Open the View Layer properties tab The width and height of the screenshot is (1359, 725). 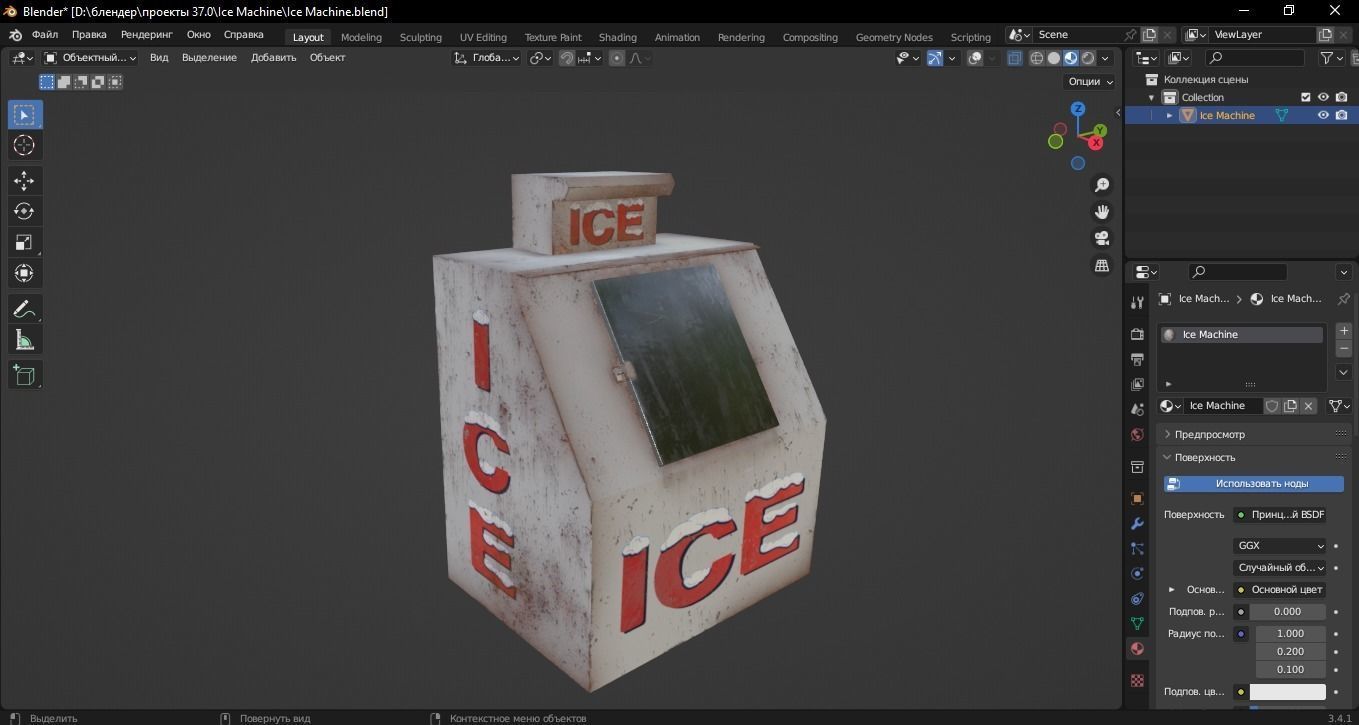click(1137, 384)
